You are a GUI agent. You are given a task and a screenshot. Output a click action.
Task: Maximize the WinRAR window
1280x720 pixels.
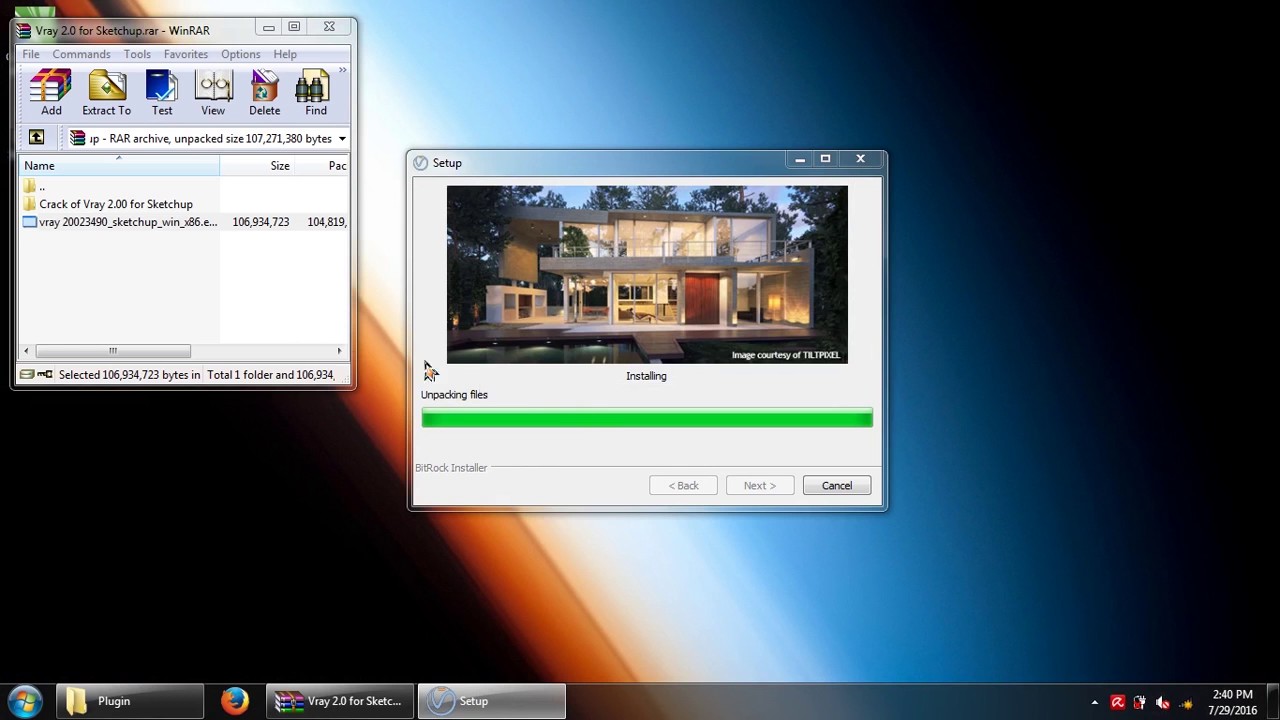294,27
